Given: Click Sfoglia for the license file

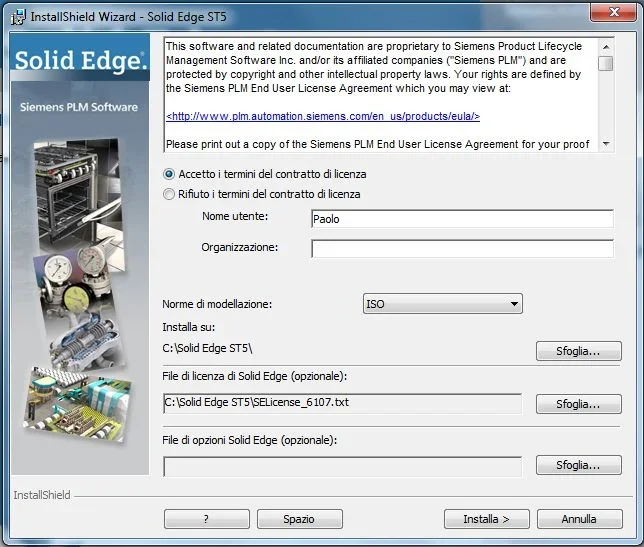Looking at the screenshot, I should (578, 404).
